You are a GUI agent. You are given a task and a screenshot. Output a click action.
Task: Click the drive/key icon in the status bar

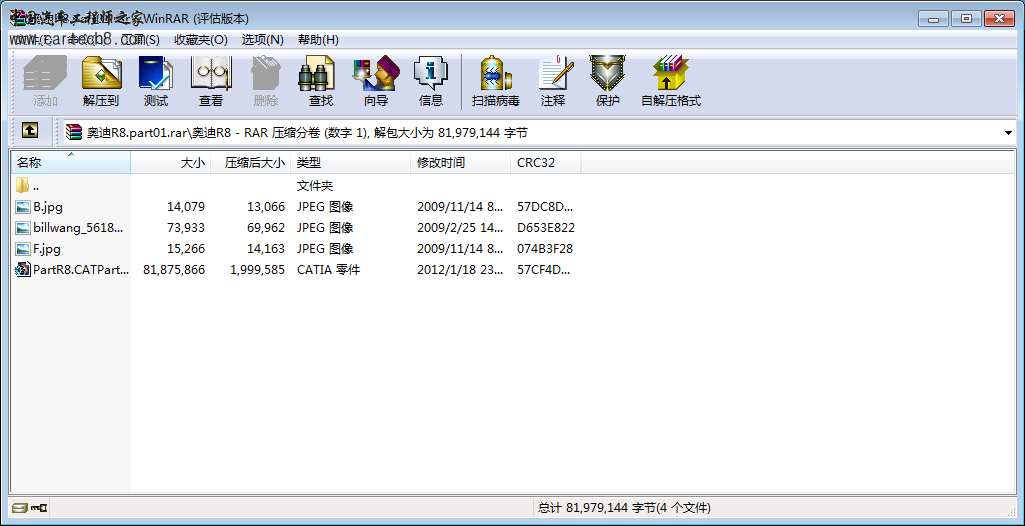[x=30, y=507]
